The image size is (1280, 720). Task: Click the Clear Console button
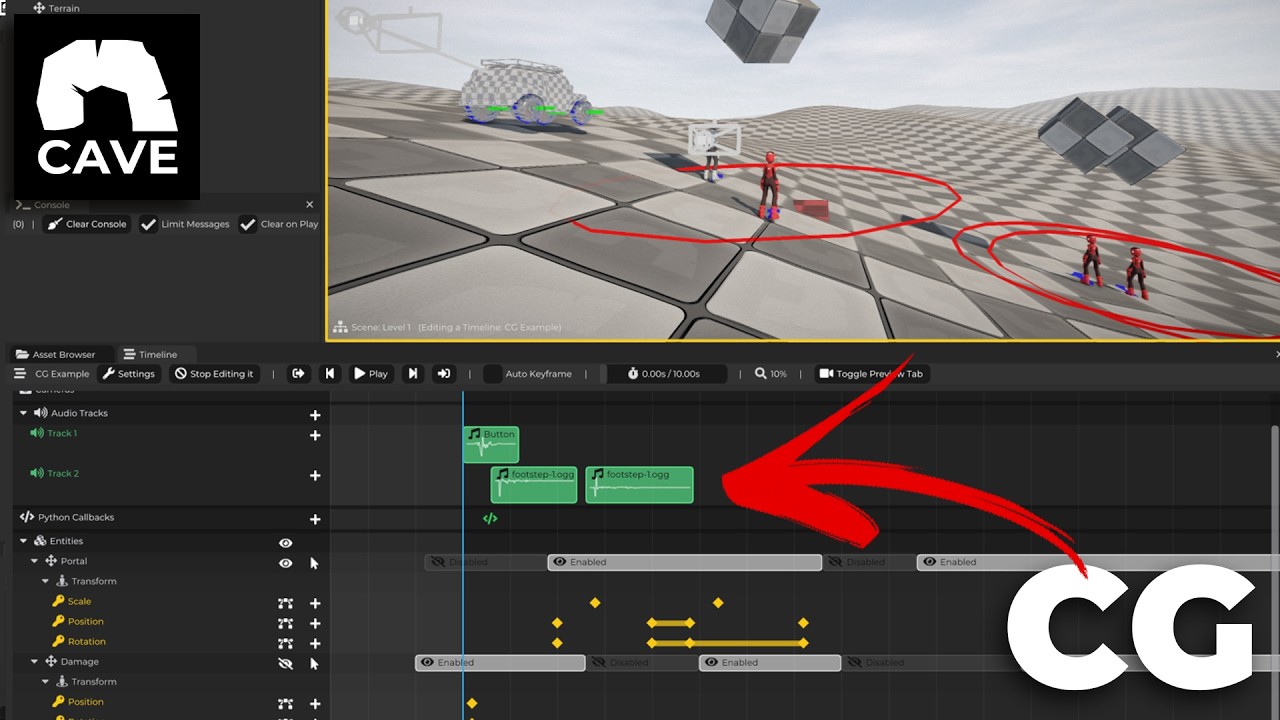tap(87, 224)
